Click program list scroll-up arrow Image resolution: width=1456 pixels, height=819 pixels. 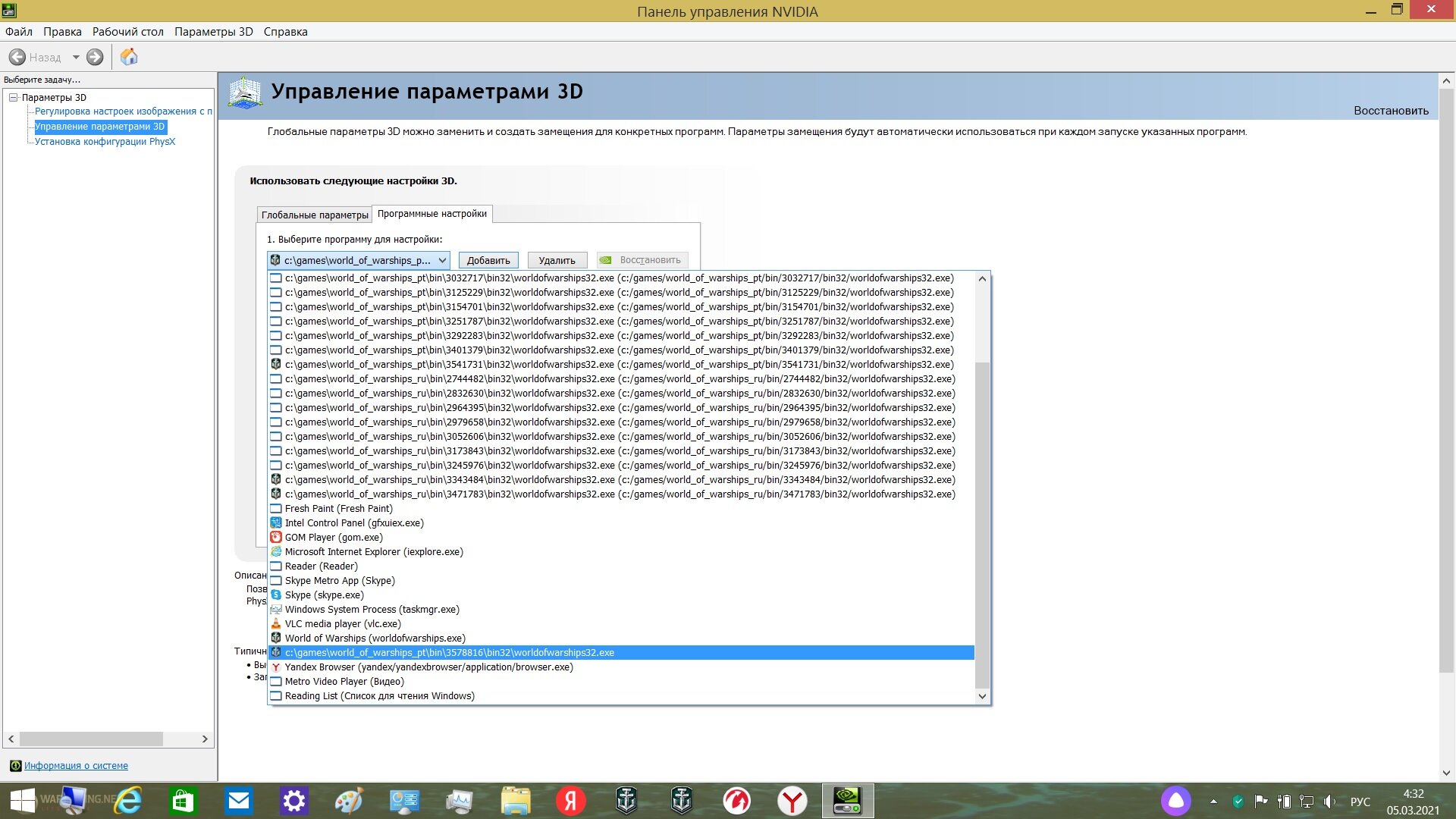click(982, 279)
